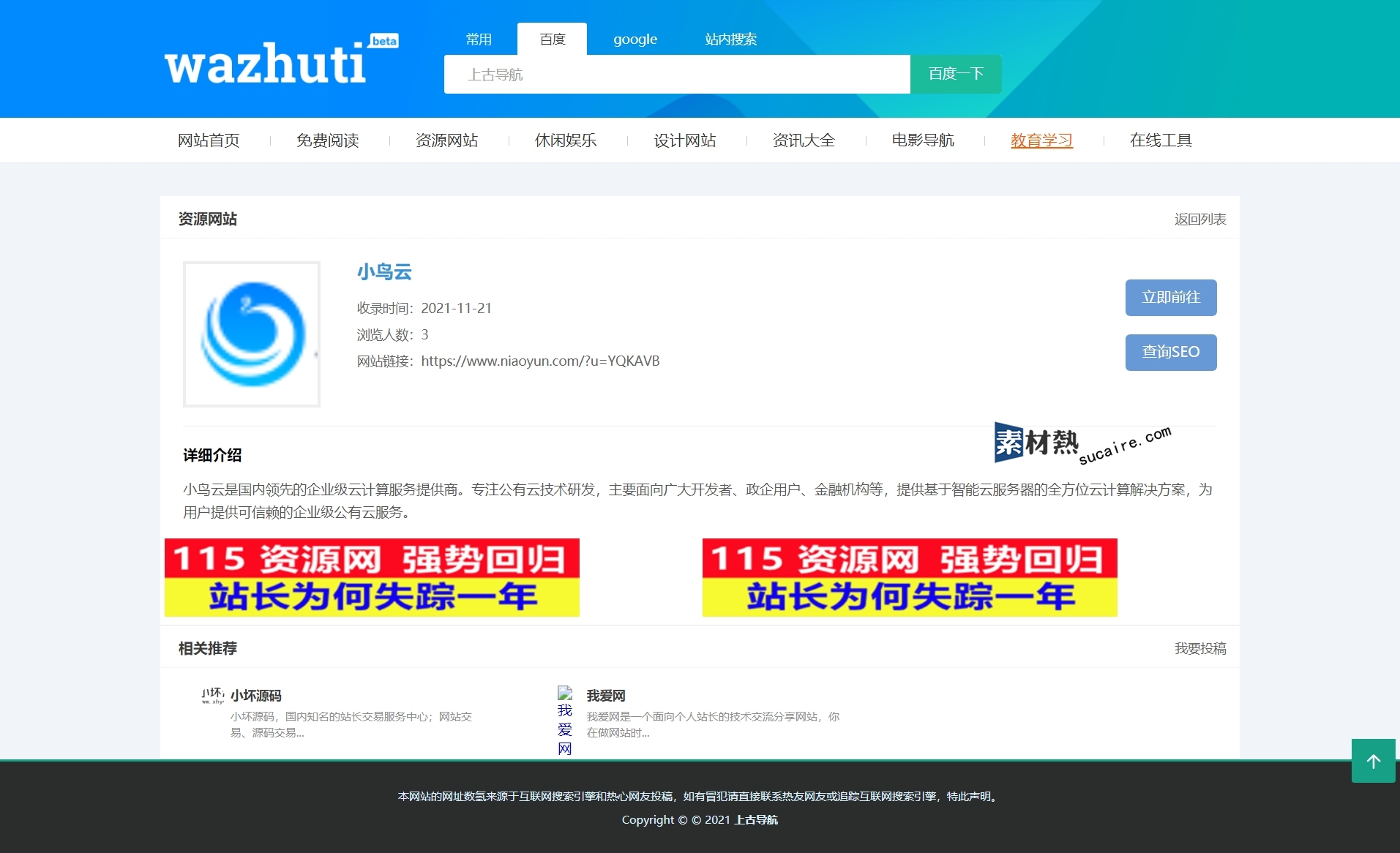Switch to the 常用 search tab
The image size is (1400, 853).
(x=479, y=40)
